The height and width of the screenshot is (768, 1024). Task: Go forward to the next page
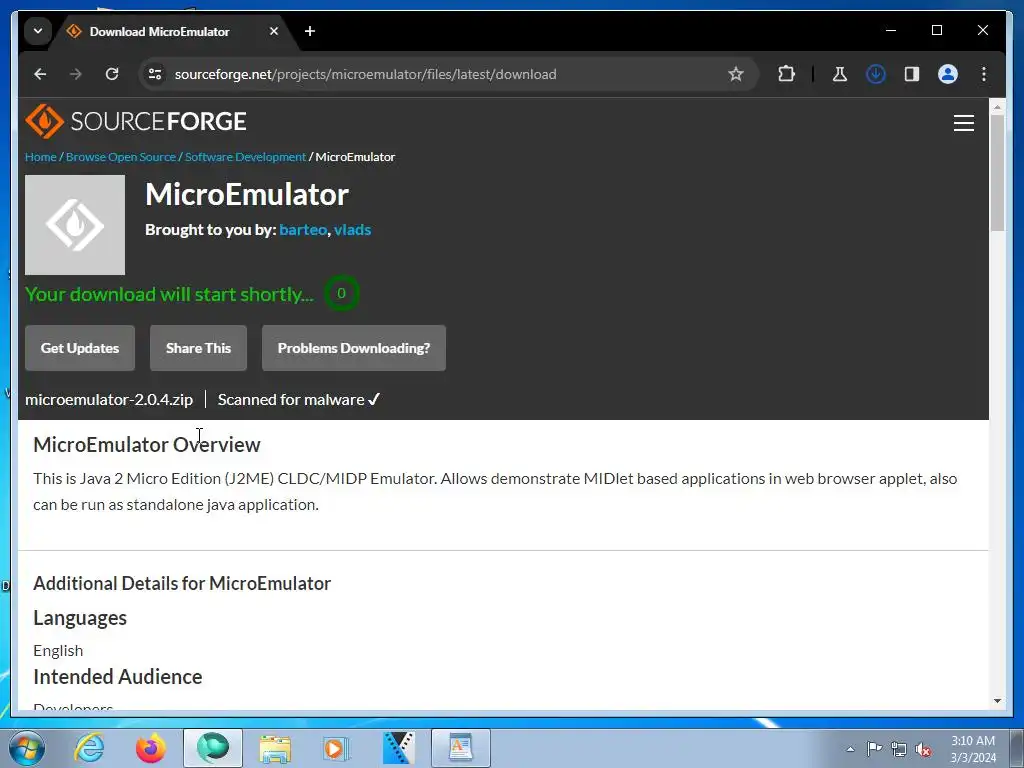point(76,74)
